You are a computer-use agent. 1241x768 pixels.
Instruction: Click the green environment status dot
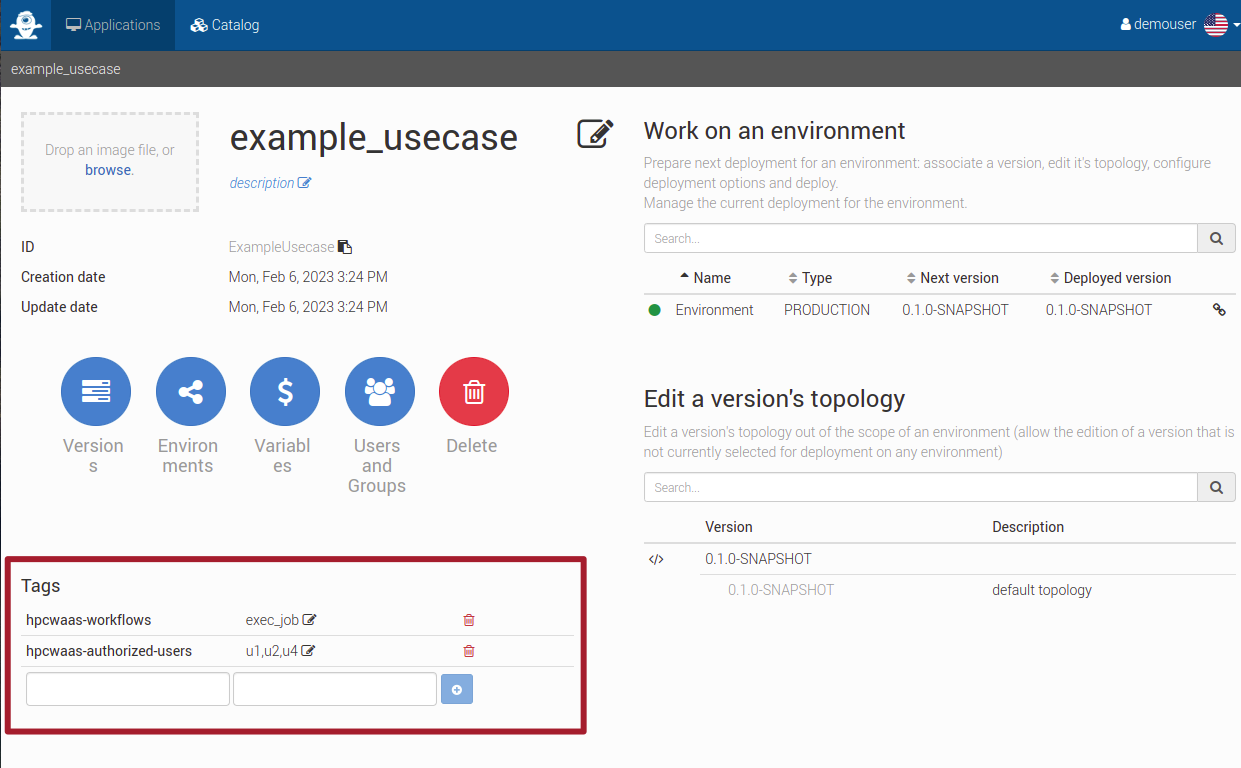point(655,310)
